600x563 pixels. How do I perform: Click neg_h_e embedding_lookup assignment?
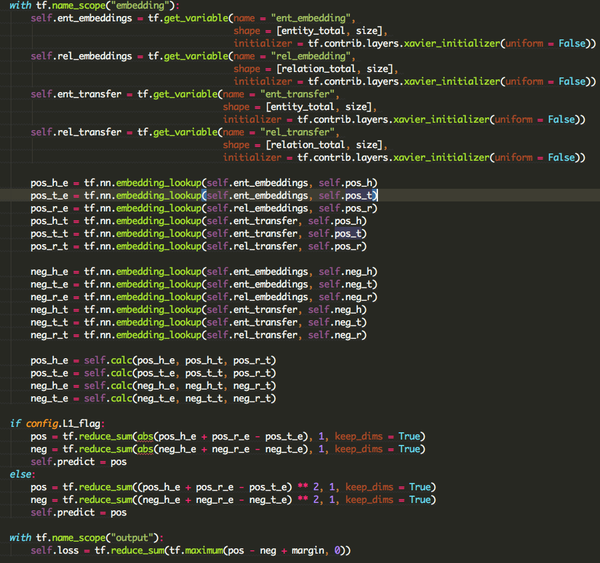pos(204,272)
